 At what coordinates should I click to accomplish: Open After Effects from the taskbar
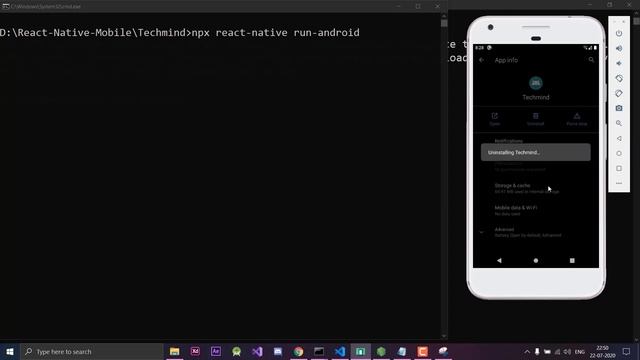[216, 351]
